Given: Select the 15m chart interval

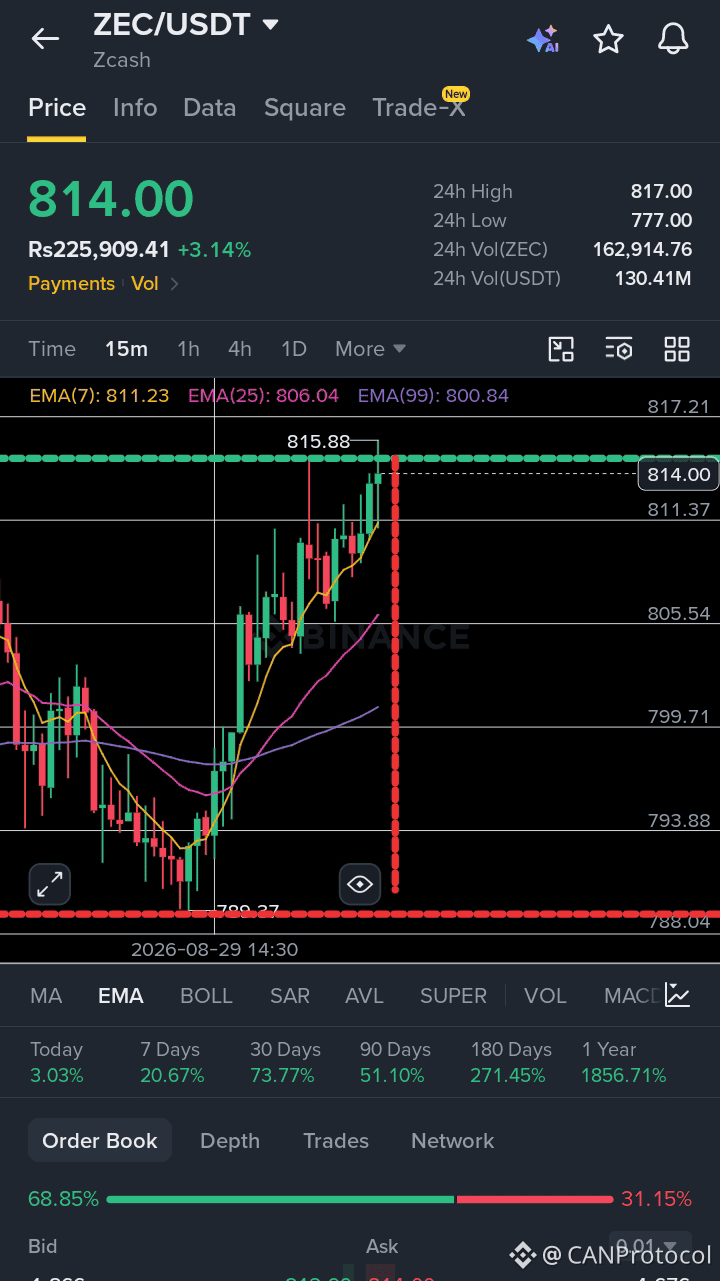Looking at the screenshot, I should click(126, 349).
